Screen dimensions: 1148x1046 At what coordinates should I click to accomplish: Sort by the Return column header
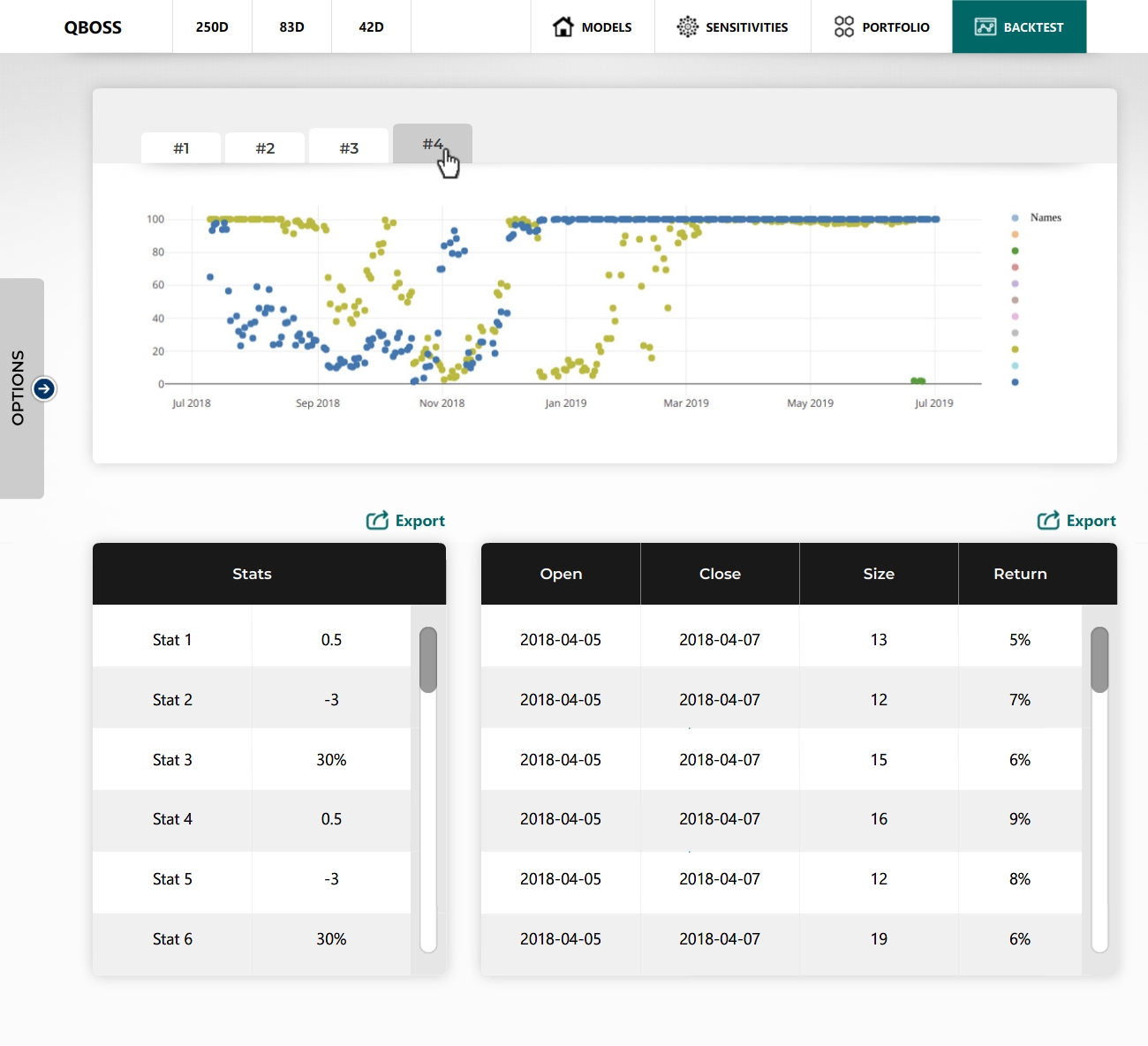[x=1020, y=574]
